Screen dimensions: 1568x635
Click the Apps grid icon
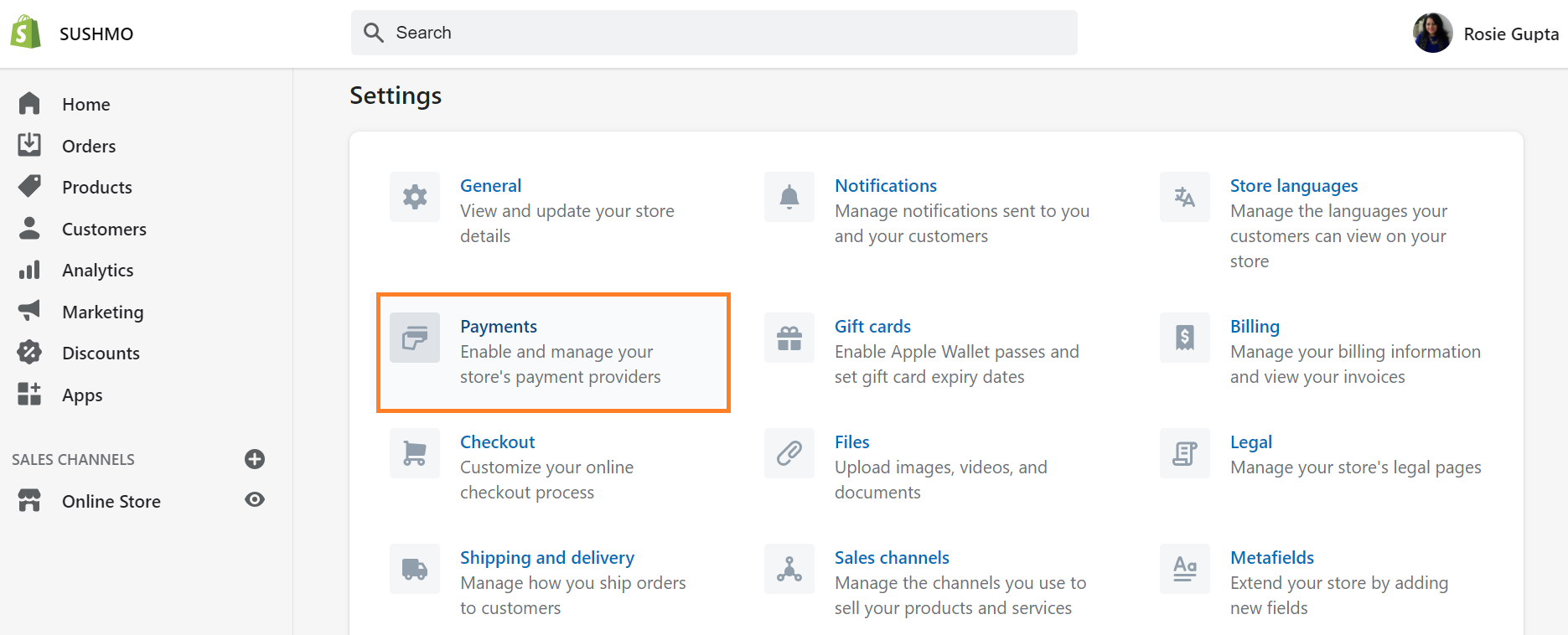(29, 394)
